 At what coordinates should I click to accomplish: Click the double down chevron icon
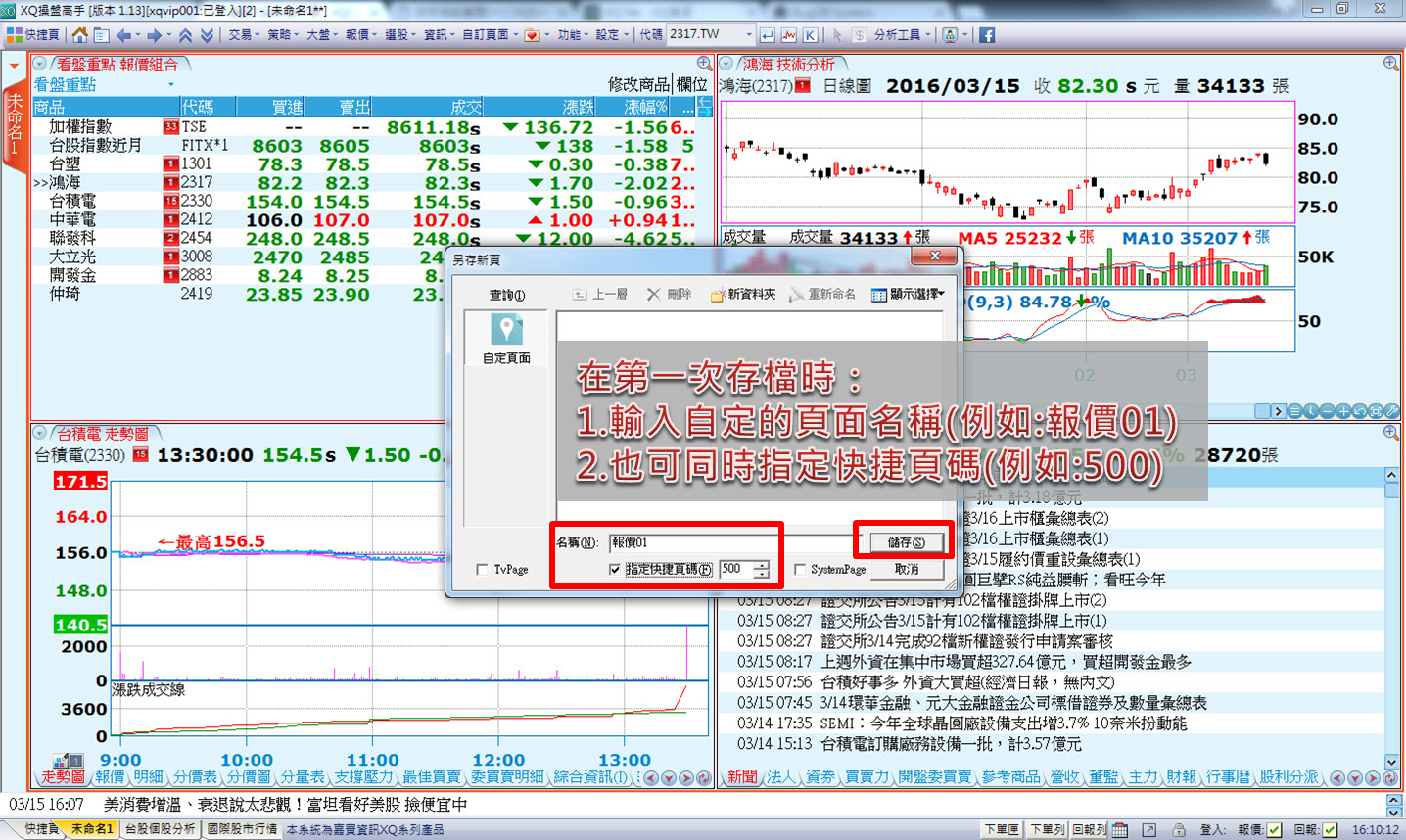point(207,35)
